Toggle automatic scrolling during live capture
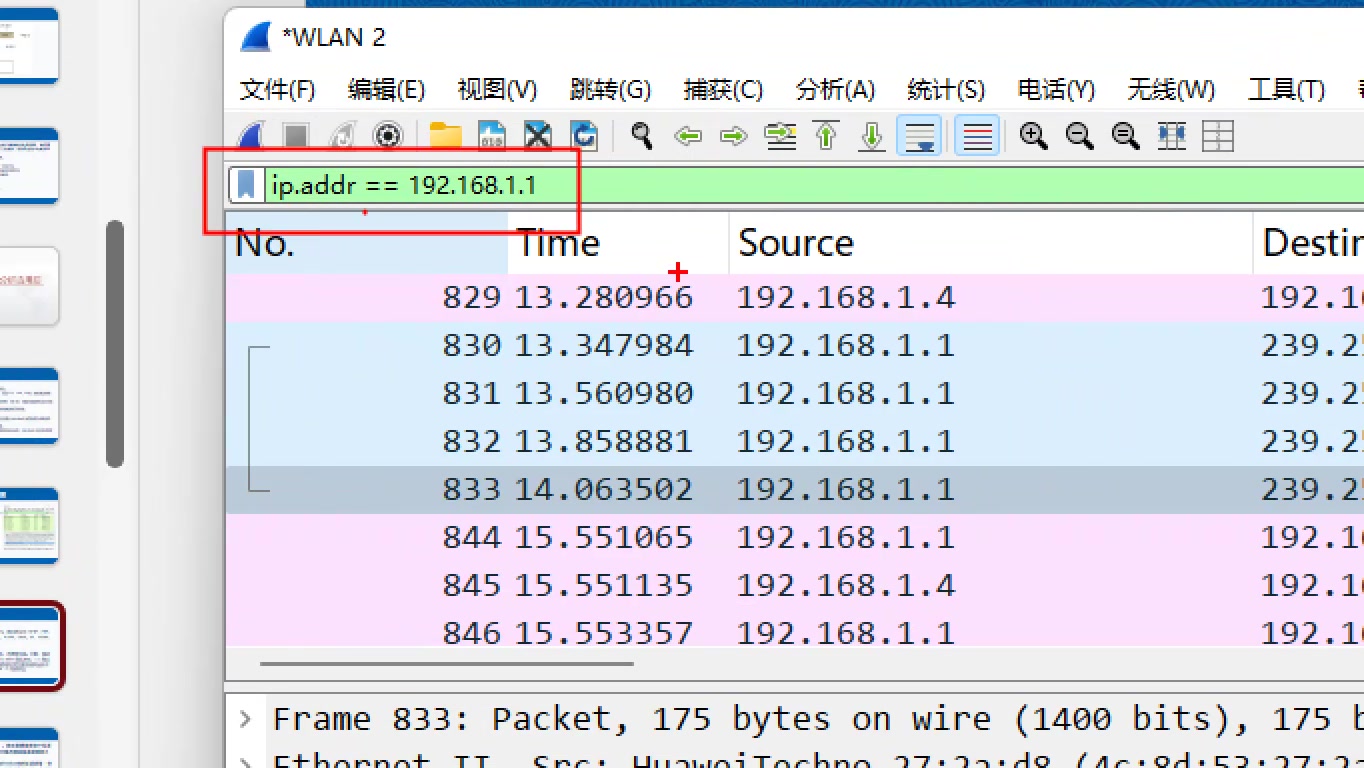 pyautogui.click(x=919, y=135)
